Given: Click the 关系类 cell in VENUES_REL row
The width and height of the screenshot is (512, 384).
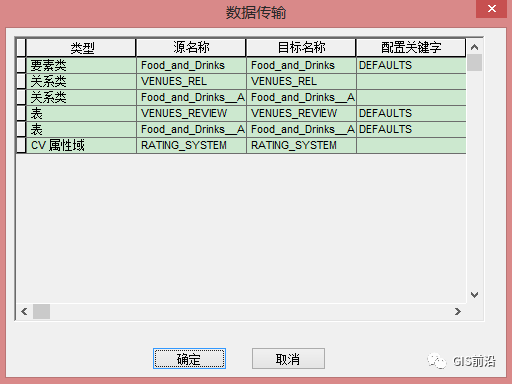Looking at the screenshot, I should point(81,81).
